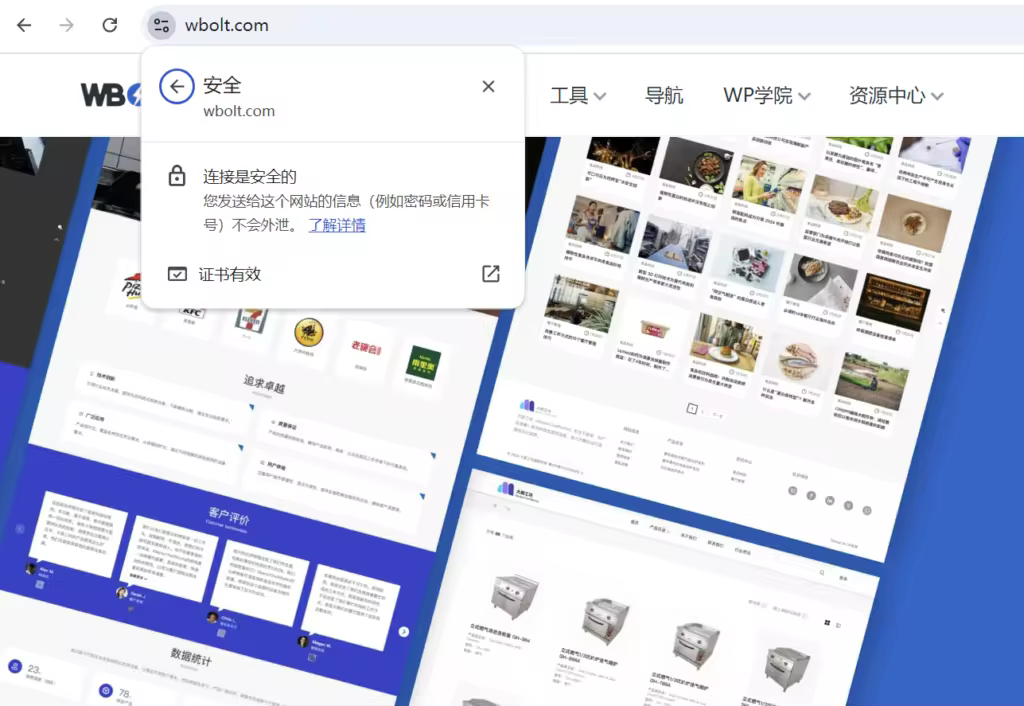The width and height of the screenshot is (1024, 706).
Task: Close the security popup with X
Action: point(488,86)
